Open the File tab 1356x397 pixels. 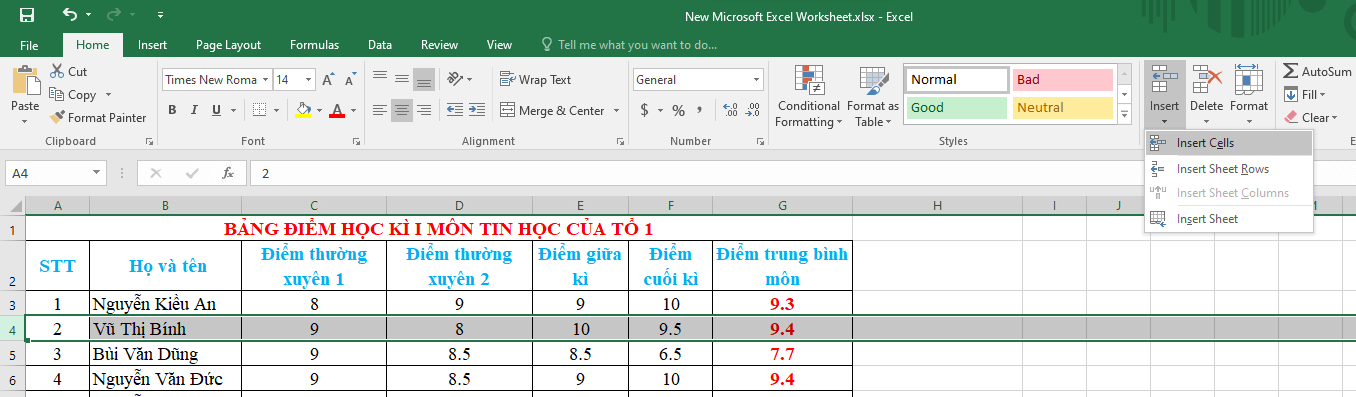pos(29,45)
